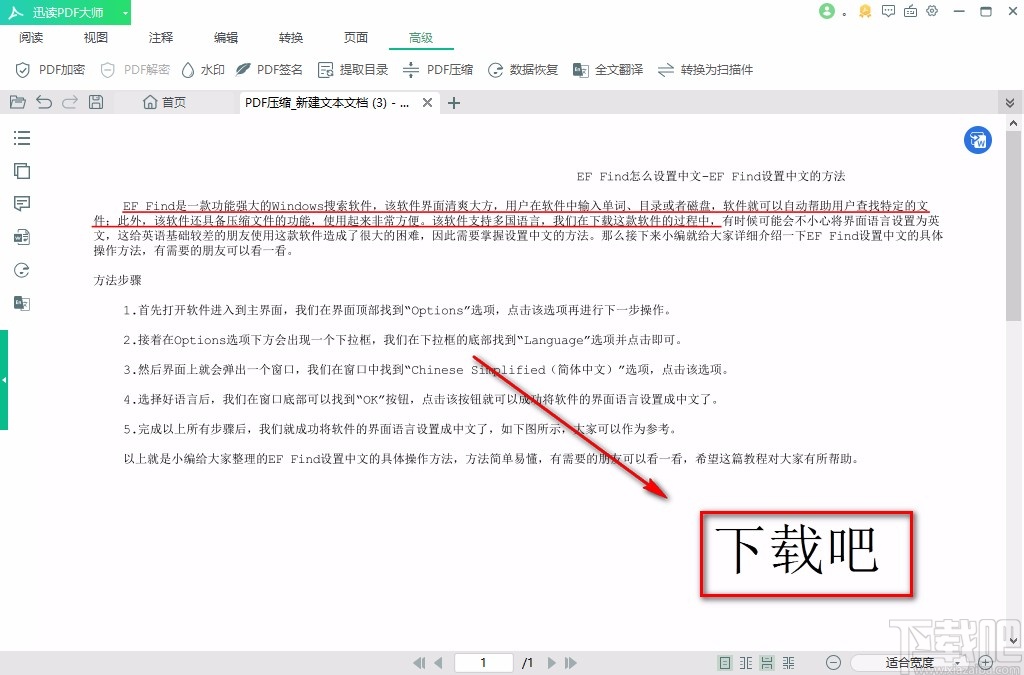Open the page thumbnails sidebar panel
Viewport: 1024px width, 675px height.
22,171
